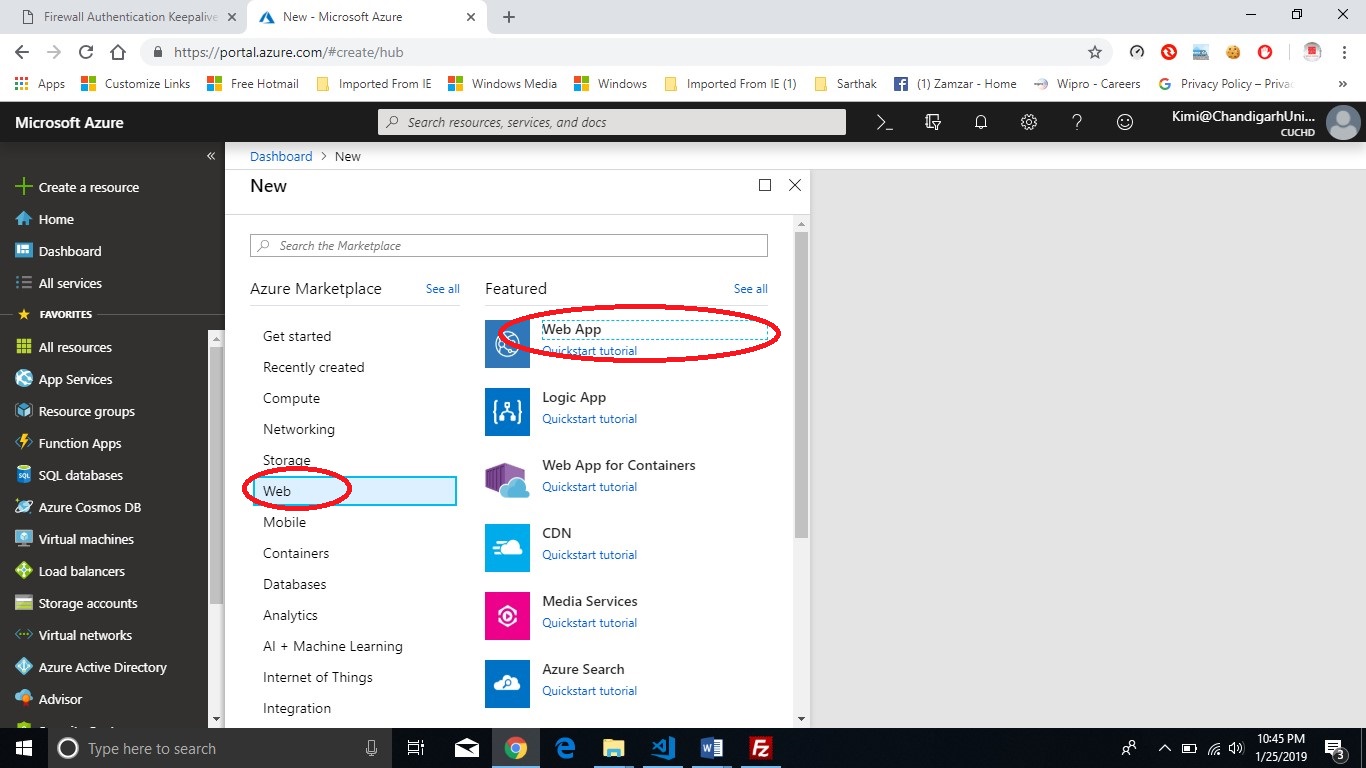Open Azure notifications bell

tap(981, 122)
